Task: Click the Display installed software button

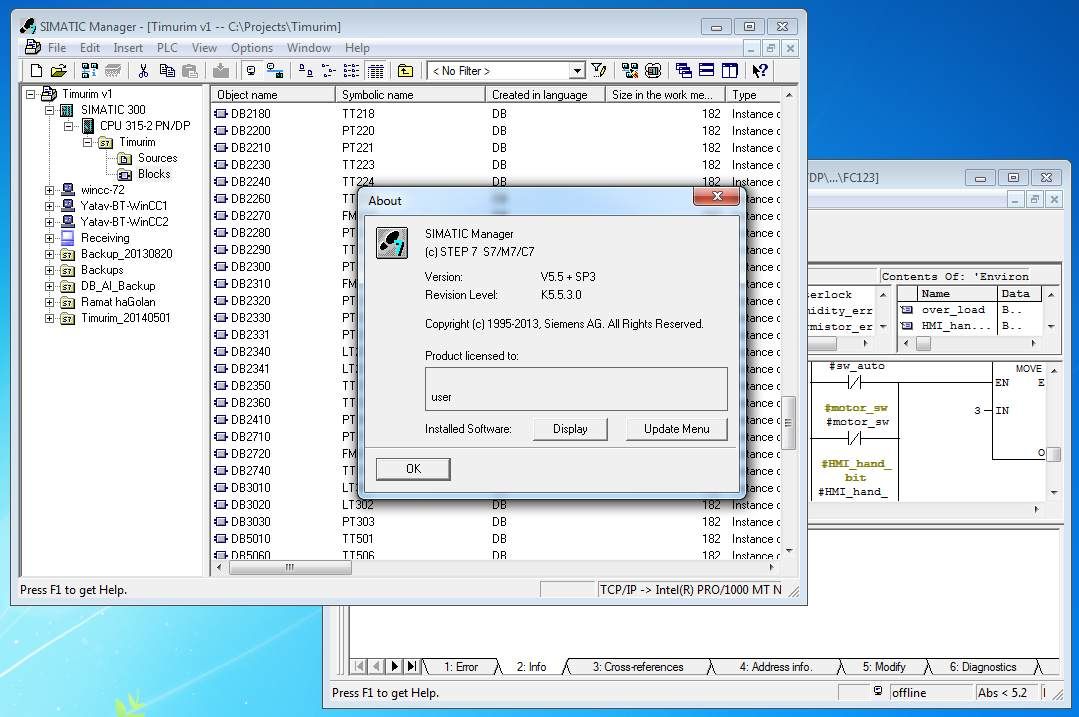Action: [x=570, y=429]
